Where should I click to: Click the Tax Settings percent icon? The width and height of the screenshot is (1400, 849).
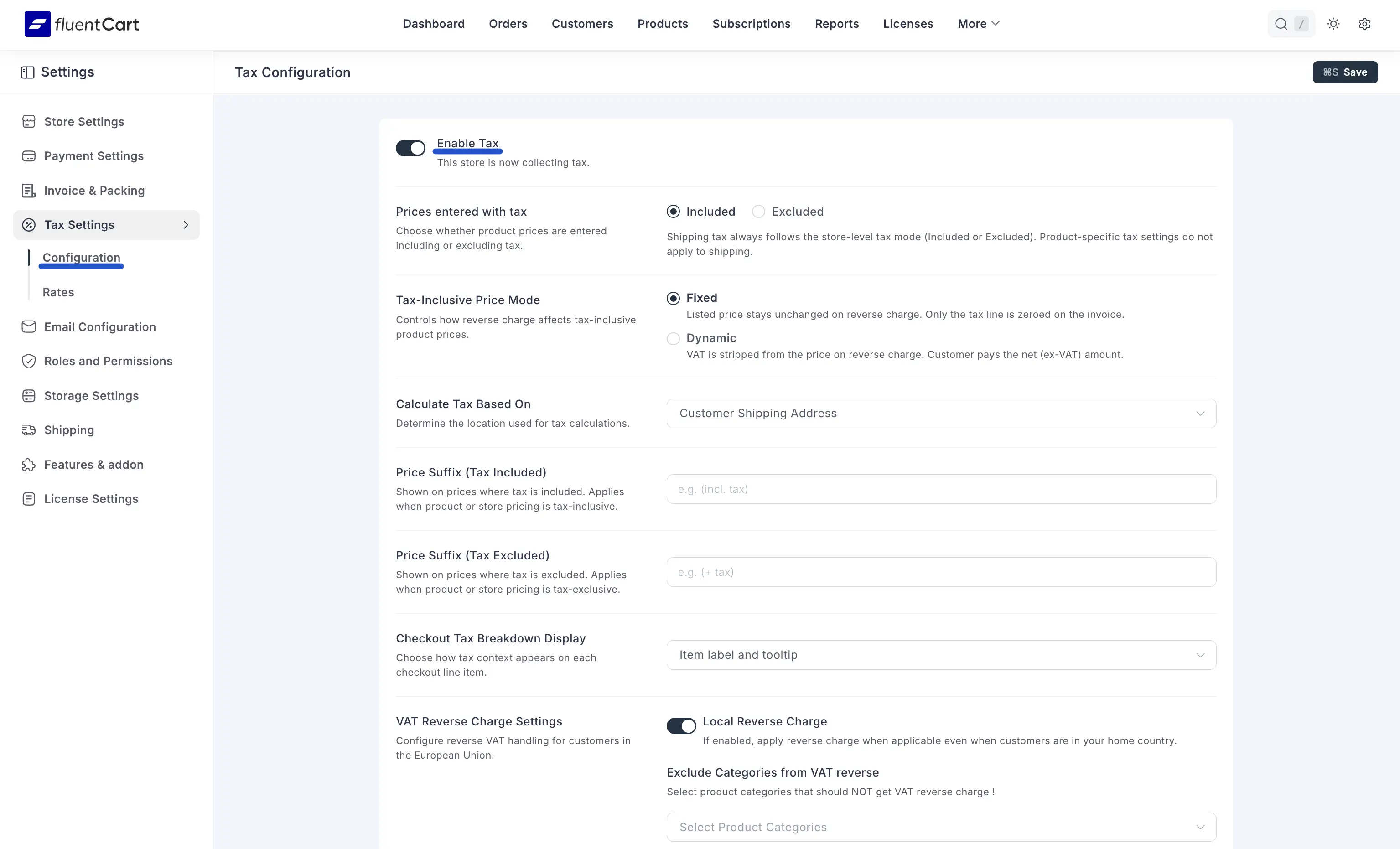pyautogui.click(x=28, y=225)
